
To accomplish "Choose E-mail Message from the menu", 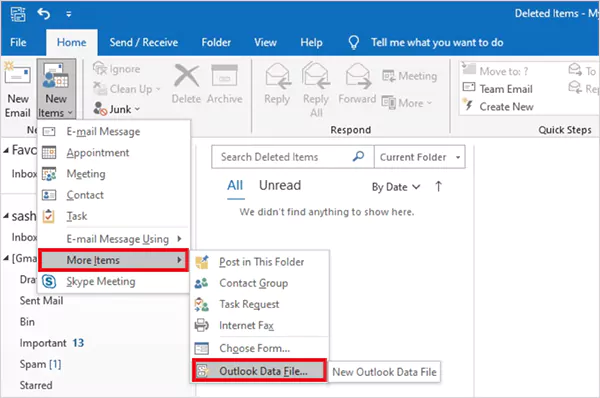I will tap(114, 132).
